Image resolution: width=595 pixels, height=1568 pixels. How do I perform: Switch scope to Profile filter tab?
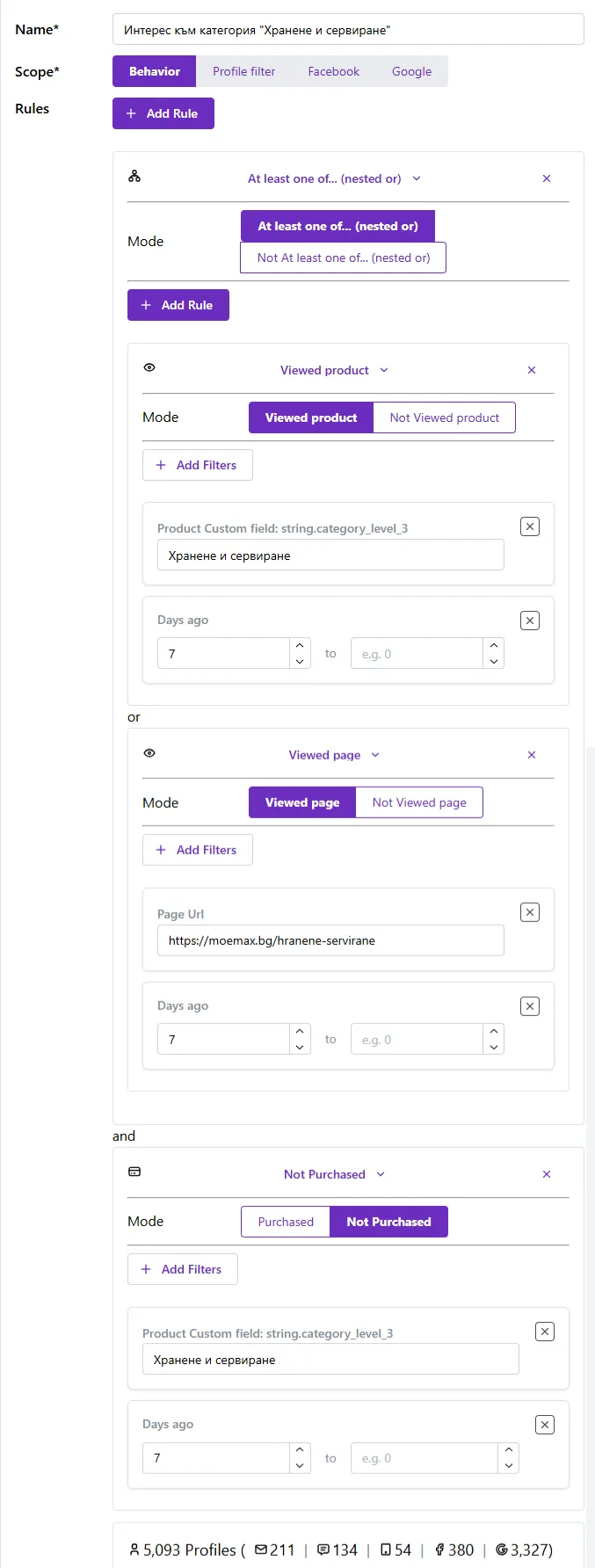pyautogui.click(x=244, y=71)
